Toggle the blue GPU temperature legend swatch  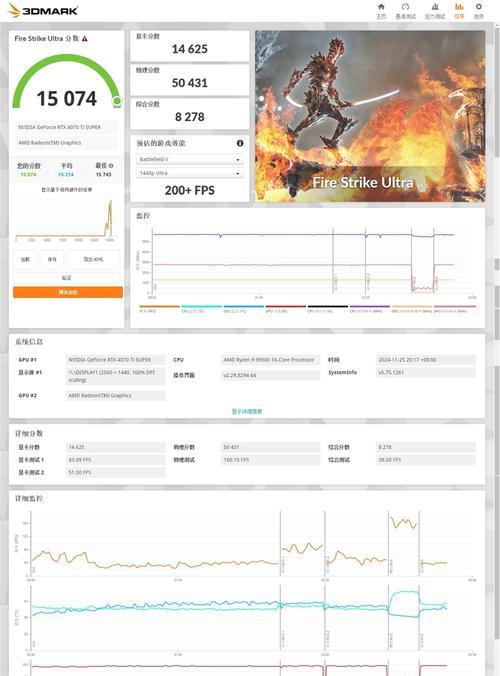click(x=244, y=308)
